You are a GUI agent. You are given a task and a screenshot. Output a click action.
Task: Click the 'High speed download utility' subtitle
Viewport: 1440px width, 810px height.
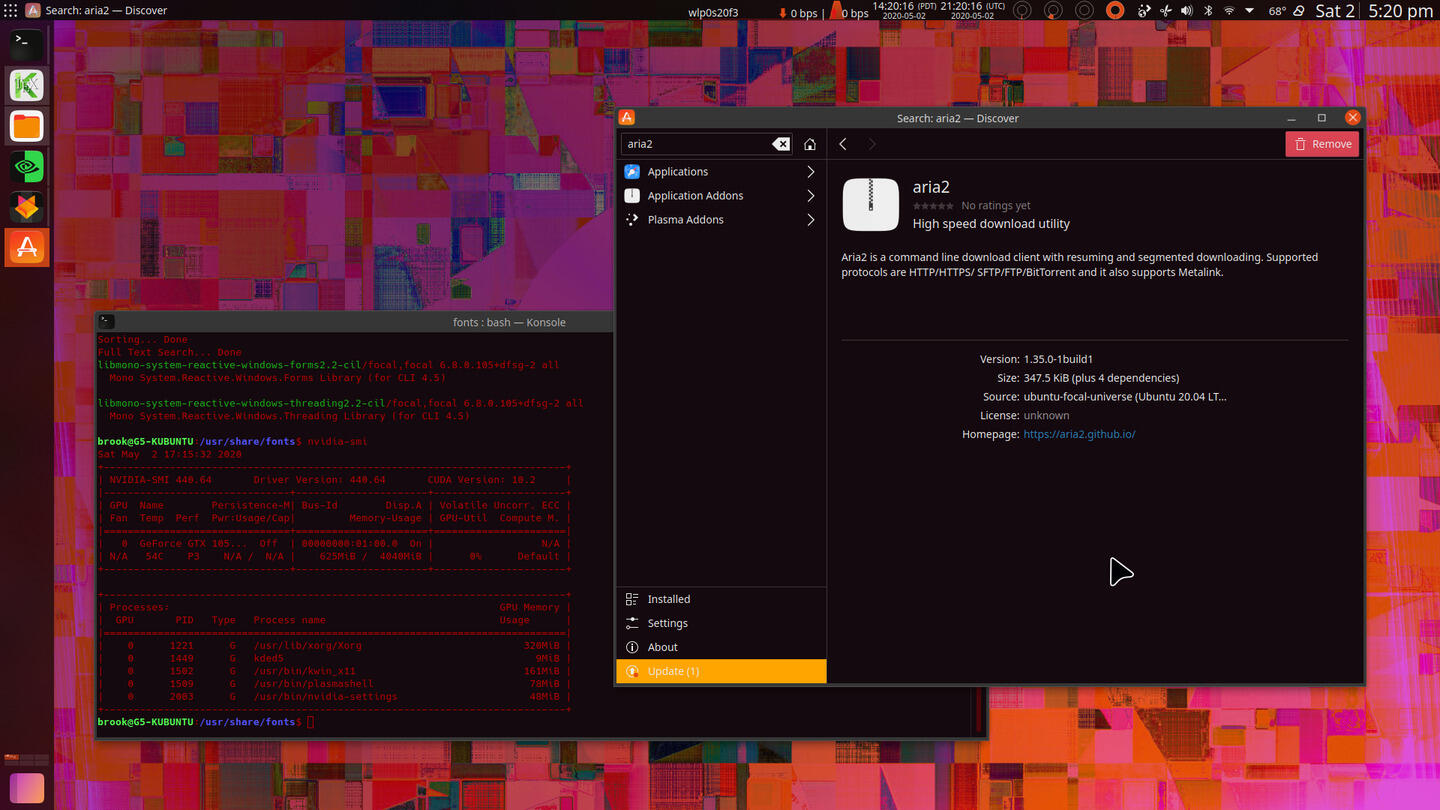(991, 224)
